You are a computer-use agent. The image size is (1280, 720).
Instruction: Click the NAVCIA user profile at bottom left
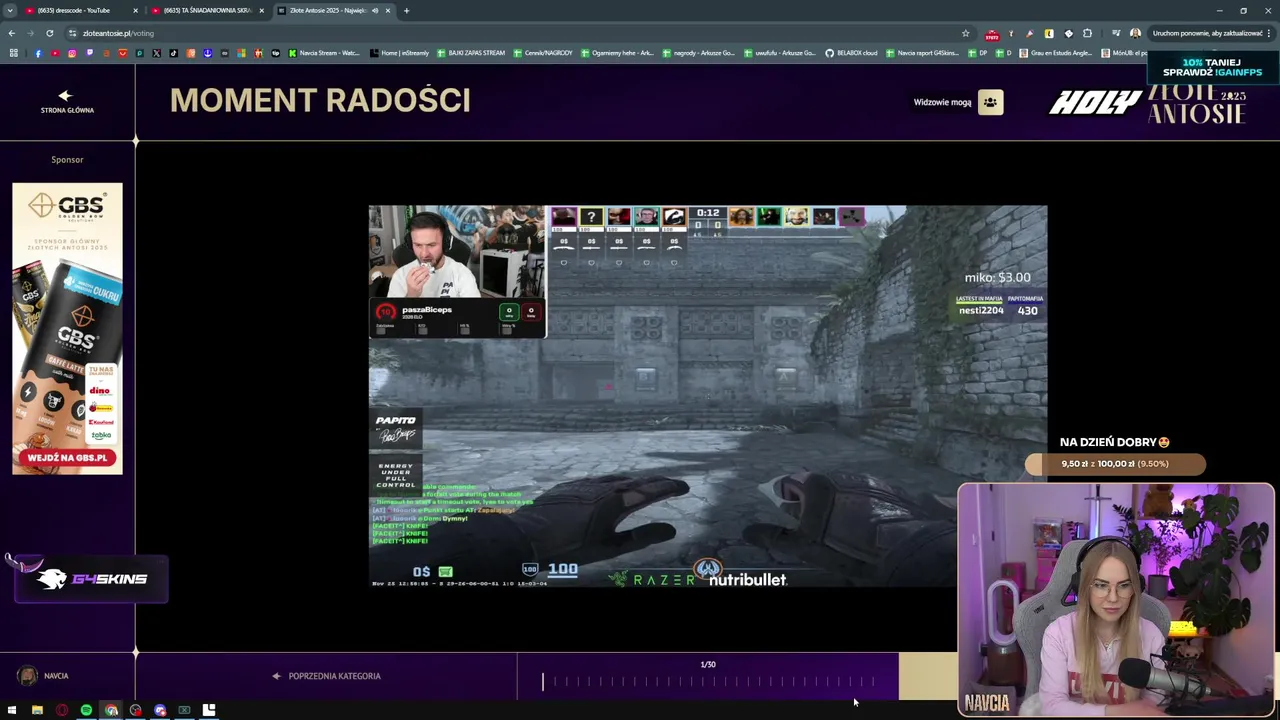tap(43, 676)
